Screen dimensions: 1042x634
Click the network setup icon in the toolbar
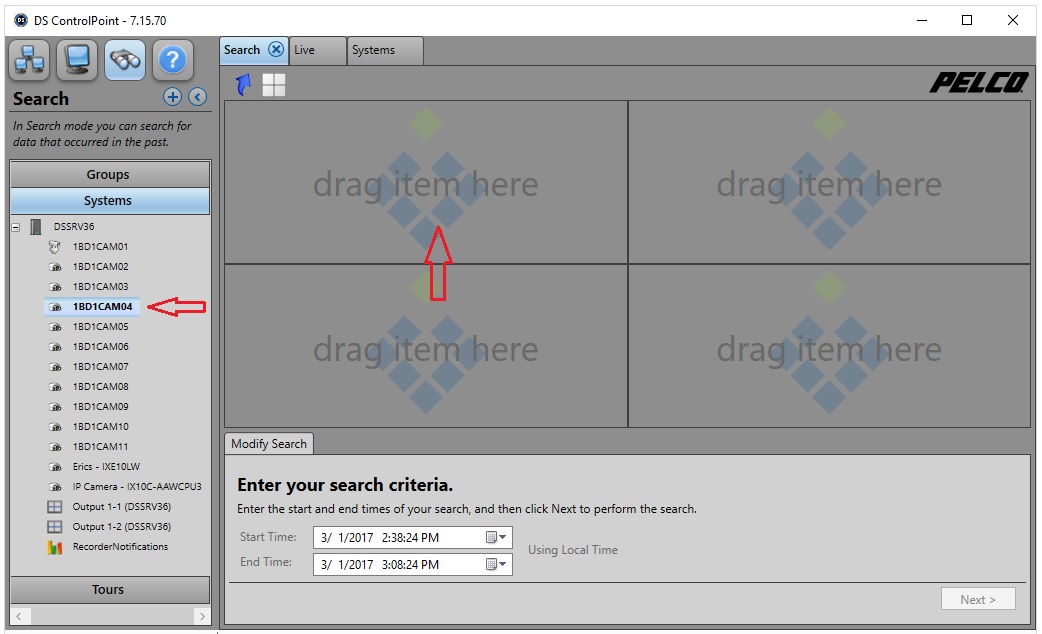tap(29, 60)
